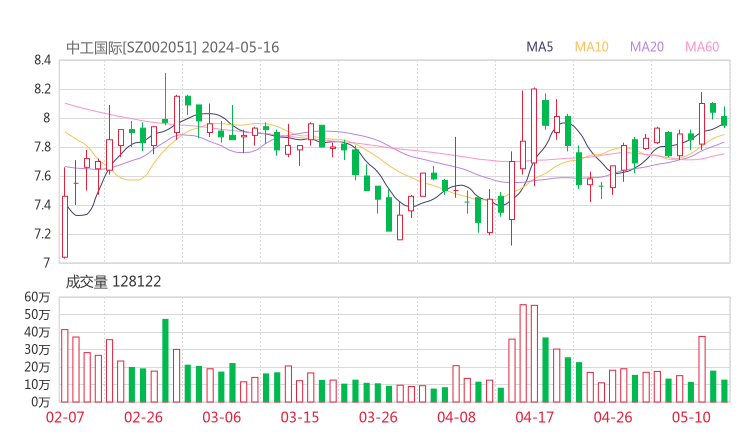This screenshot has height=440, width=740.
Task: Click the 8.2 price axis label
Action: [42, 89]
